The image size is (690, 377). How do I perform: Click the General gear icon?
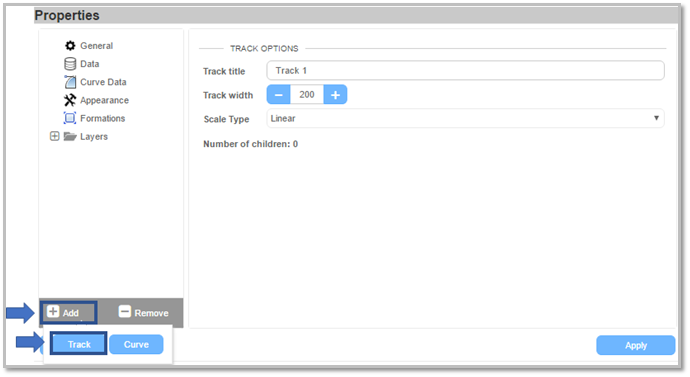pyautogui.click(x=70, y=45)
